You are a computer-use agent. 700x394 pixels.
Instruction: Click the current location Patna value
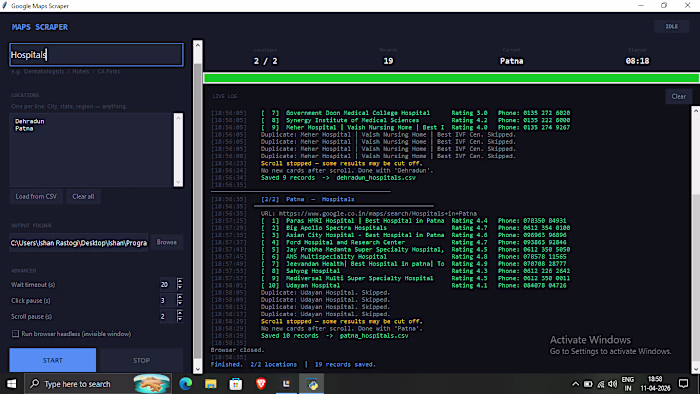point(512,61)
